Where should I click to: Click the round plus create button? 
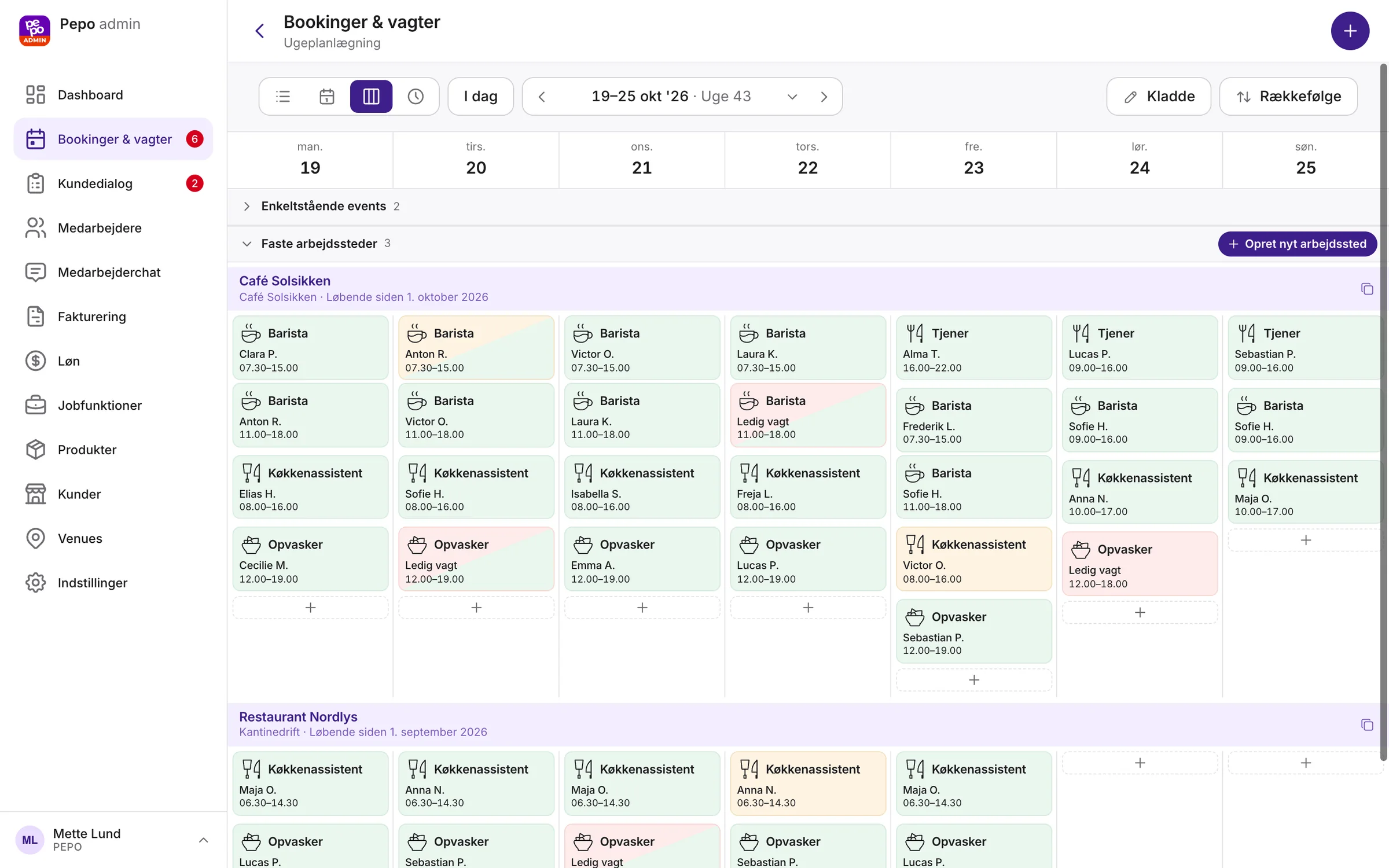(x=1350, y=31)
